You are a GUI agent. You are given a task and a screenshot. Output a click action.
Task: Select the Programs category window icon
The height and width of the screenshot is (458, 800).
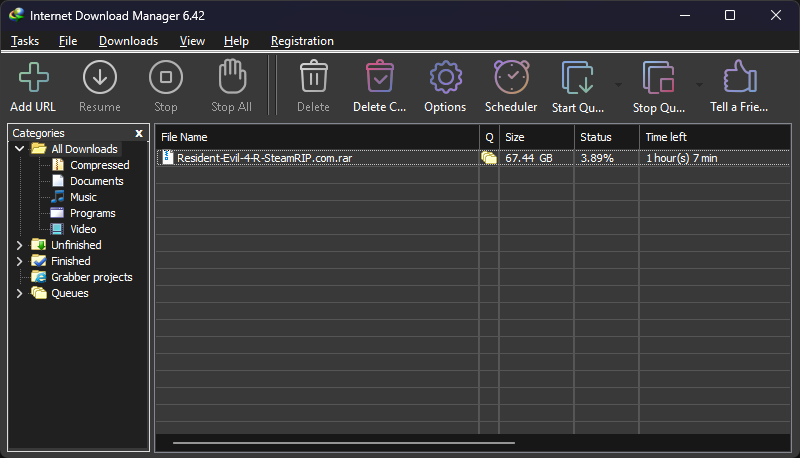coord(57,213)
